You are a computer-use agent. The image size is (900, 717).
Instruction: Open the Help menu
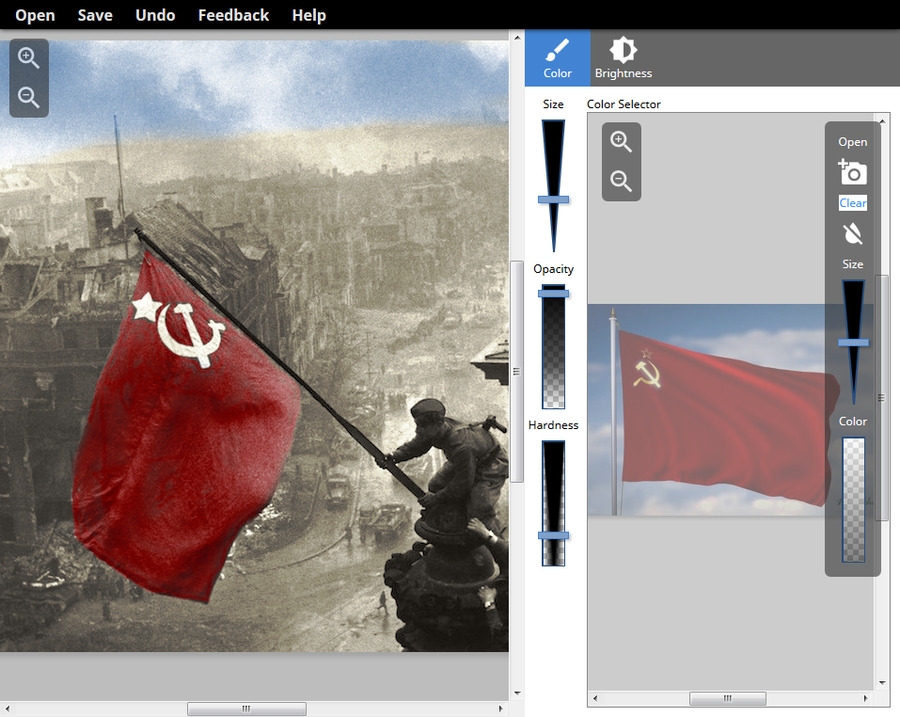tap(309, 15)
